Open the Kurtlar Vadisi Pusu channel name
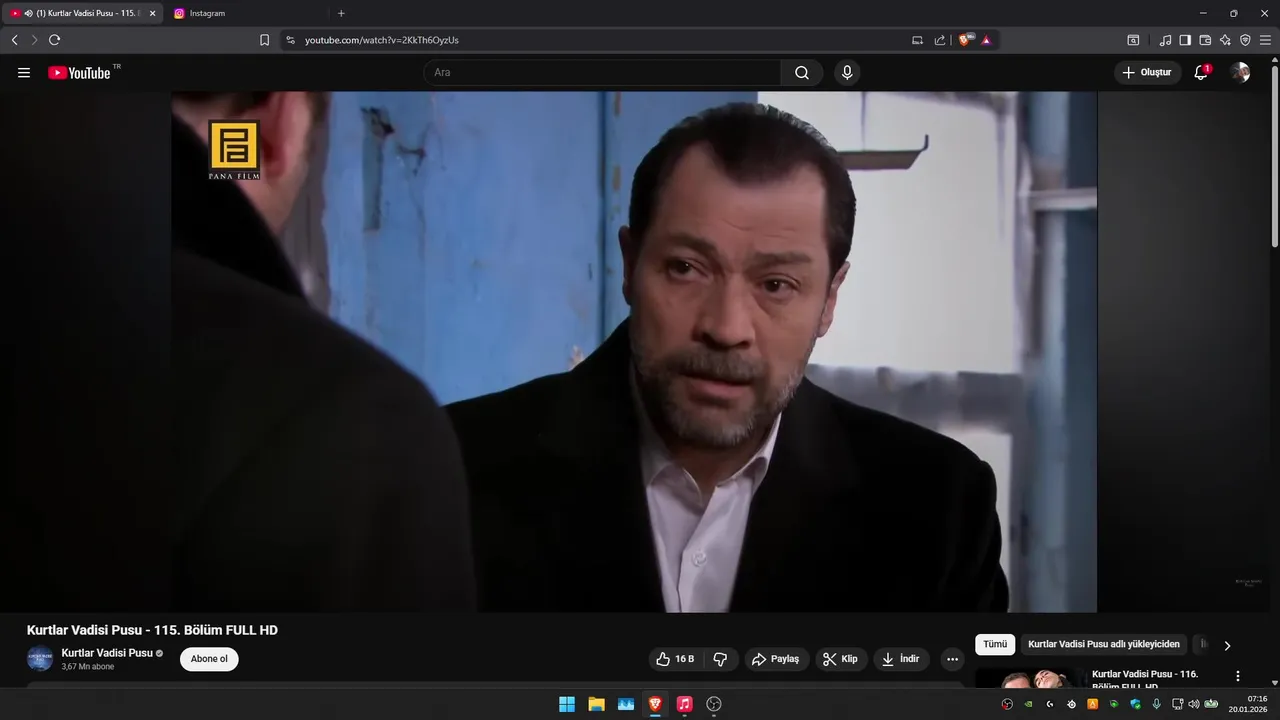 click(107, 653)
